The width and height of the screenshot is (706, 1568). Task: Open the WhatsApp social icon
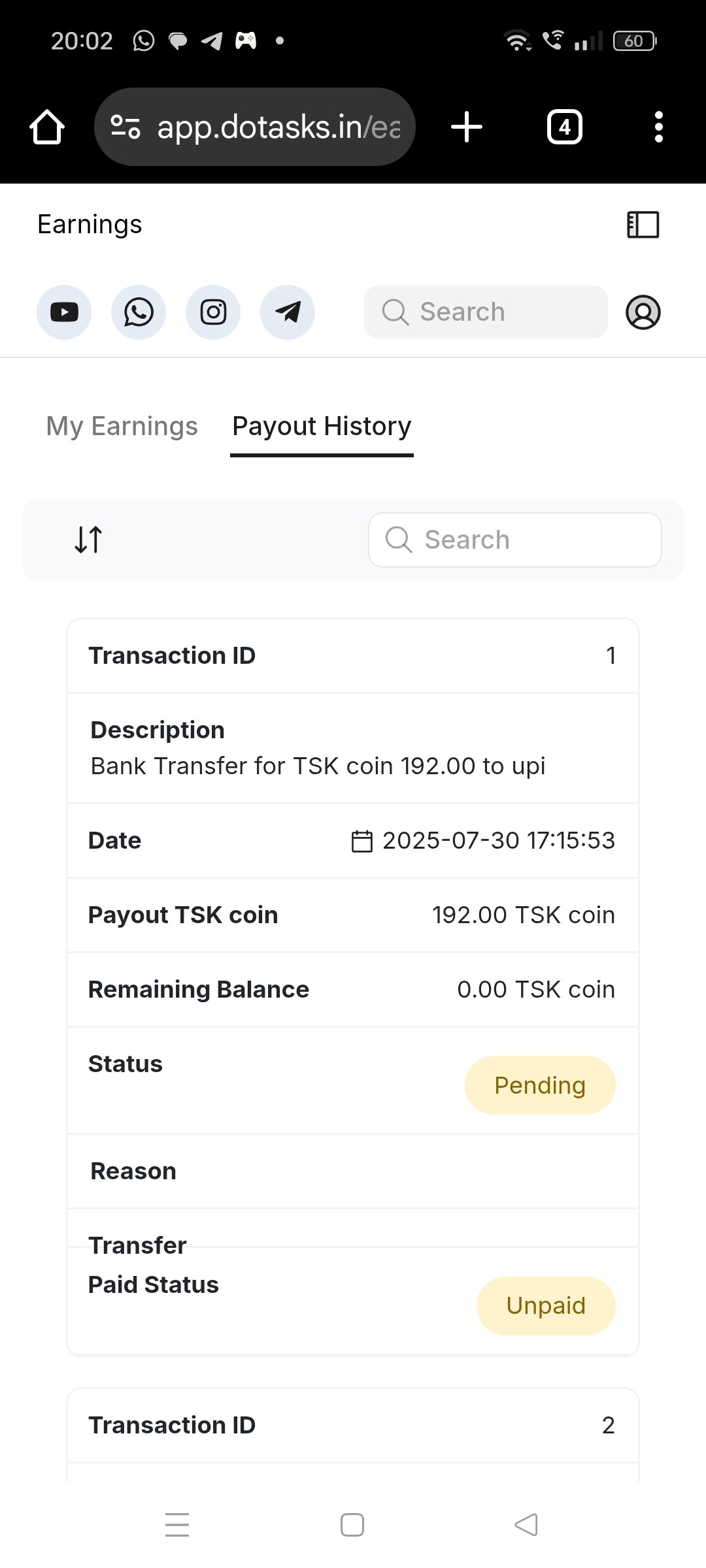point(139,312)
